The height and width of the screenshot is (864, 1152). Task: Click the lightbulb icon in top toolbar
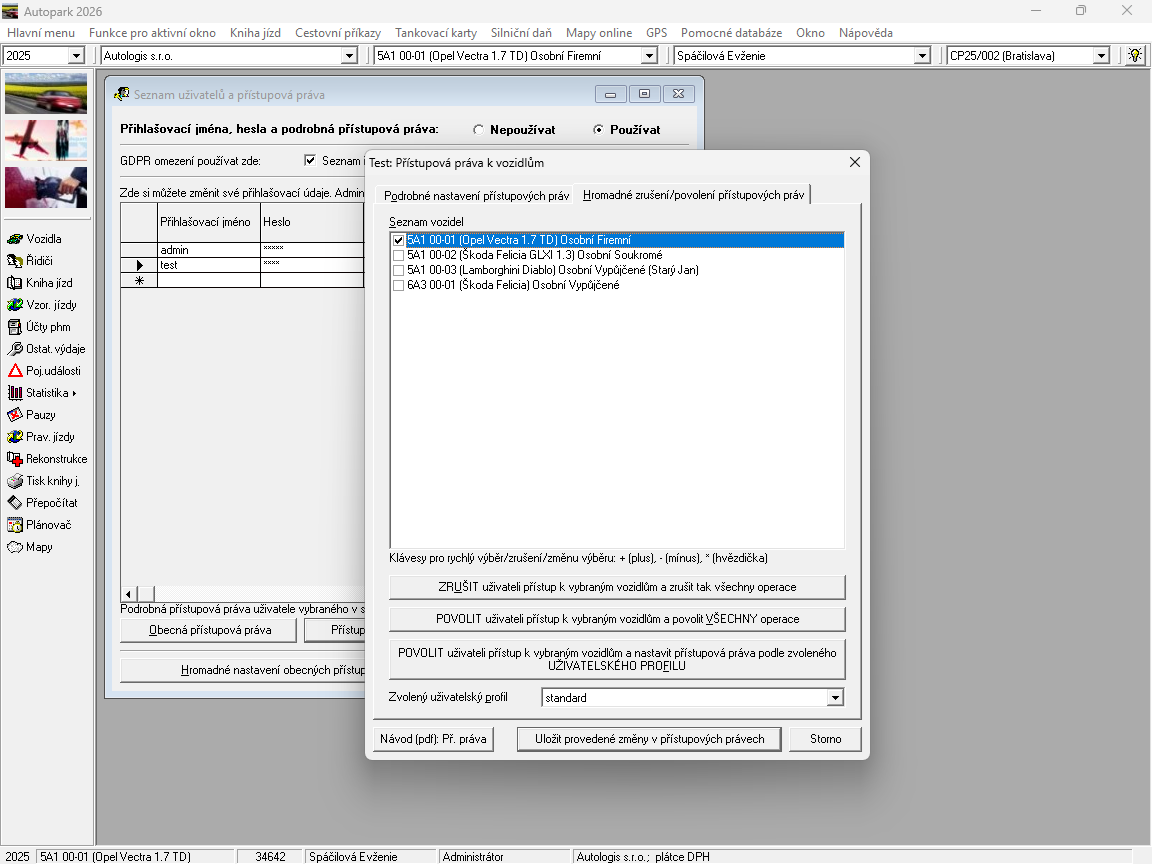coord(1135,56)
